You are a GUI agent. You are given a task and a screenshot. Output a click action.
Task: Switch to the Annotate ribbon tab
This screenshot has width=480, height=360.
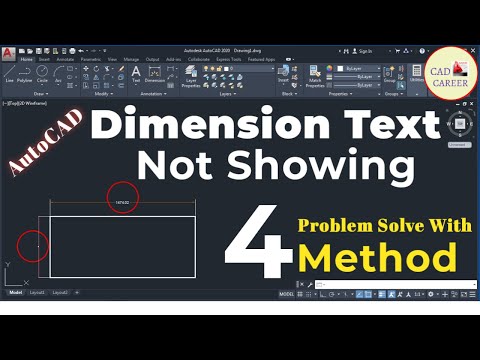point(65,59)
